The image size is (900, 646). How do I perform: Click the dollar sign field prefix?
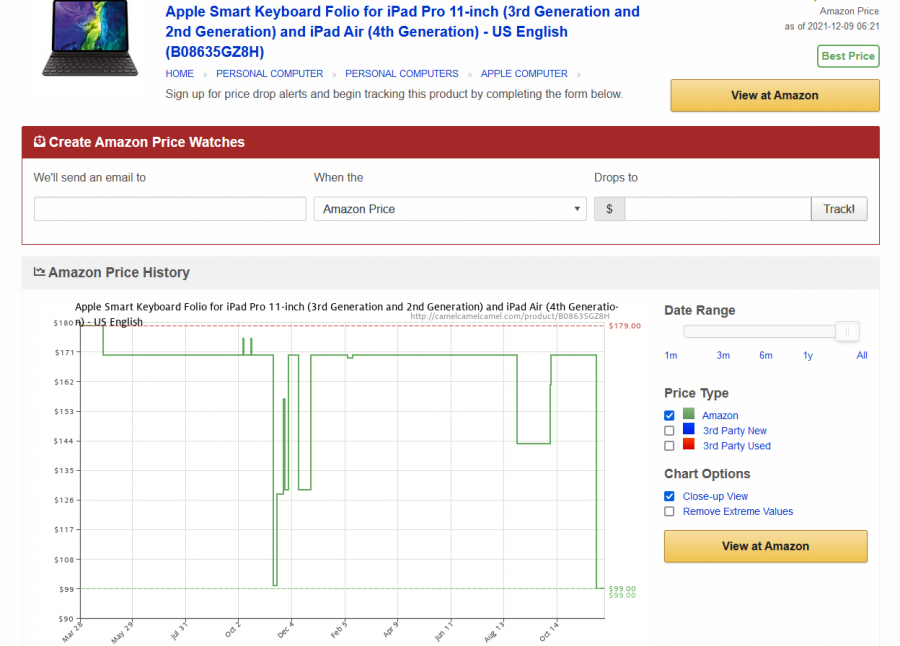click(x=609, y=209)
